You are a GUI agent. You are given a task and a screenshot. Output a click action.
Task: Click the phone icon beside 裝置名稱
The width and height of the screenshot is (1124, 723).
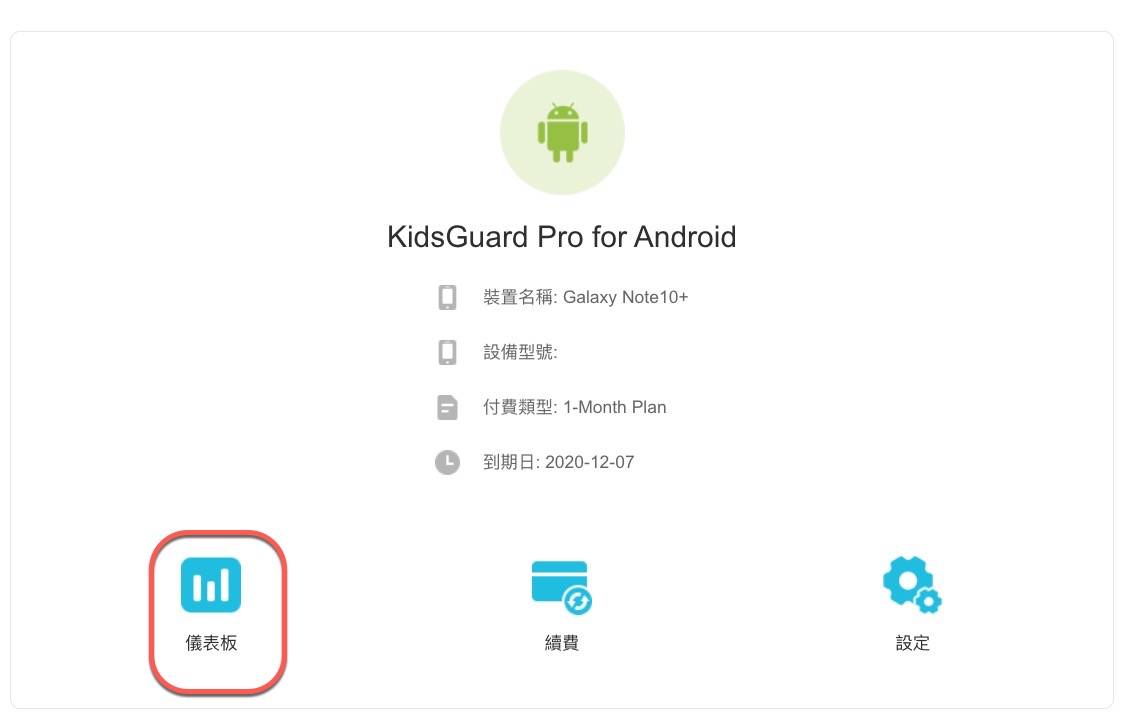(x=447, y=297)
